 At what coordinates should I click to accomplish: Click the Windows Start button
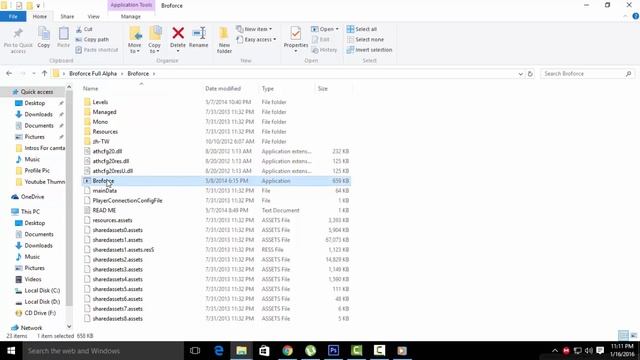click(11, 351)
